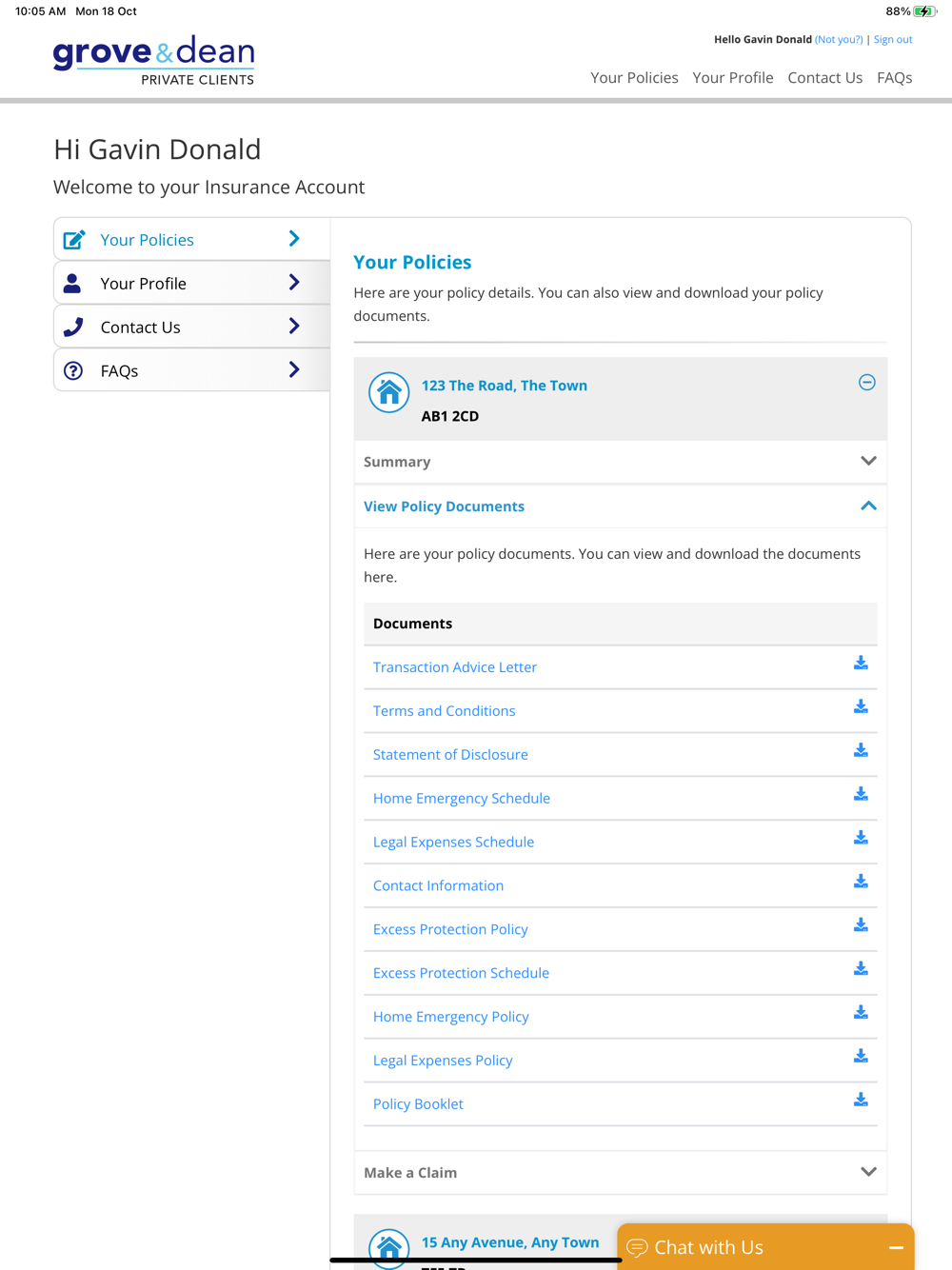Go to FAQs in the top navigation

point(894,78)
